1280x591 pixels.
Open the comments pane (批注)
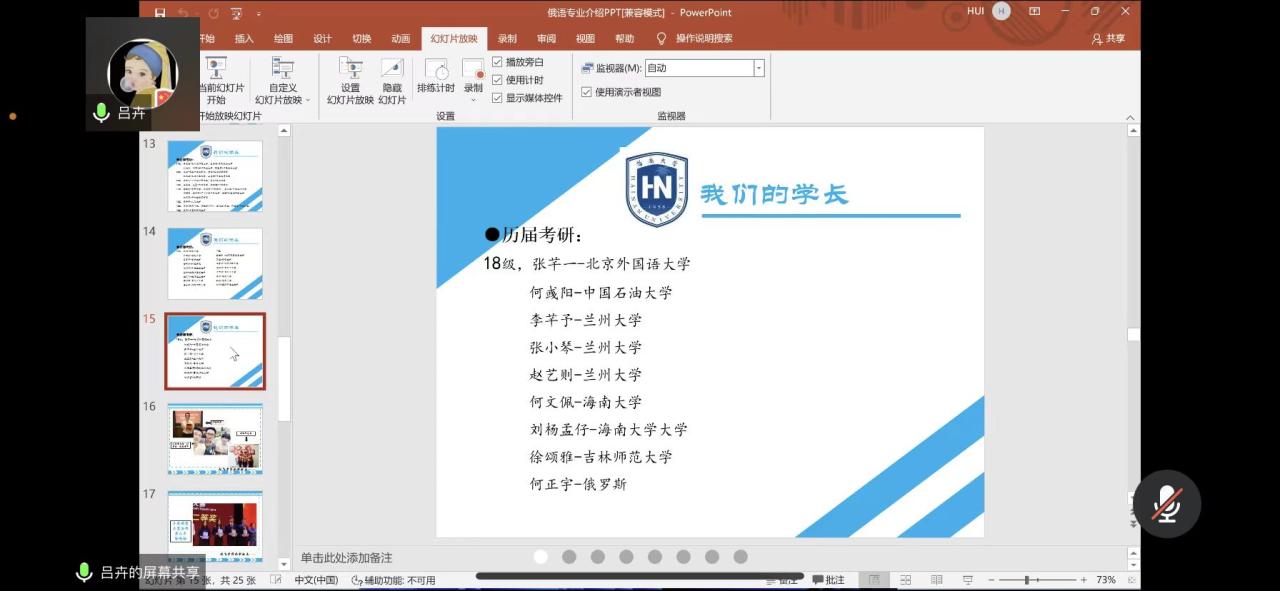[x=828, y=580]
